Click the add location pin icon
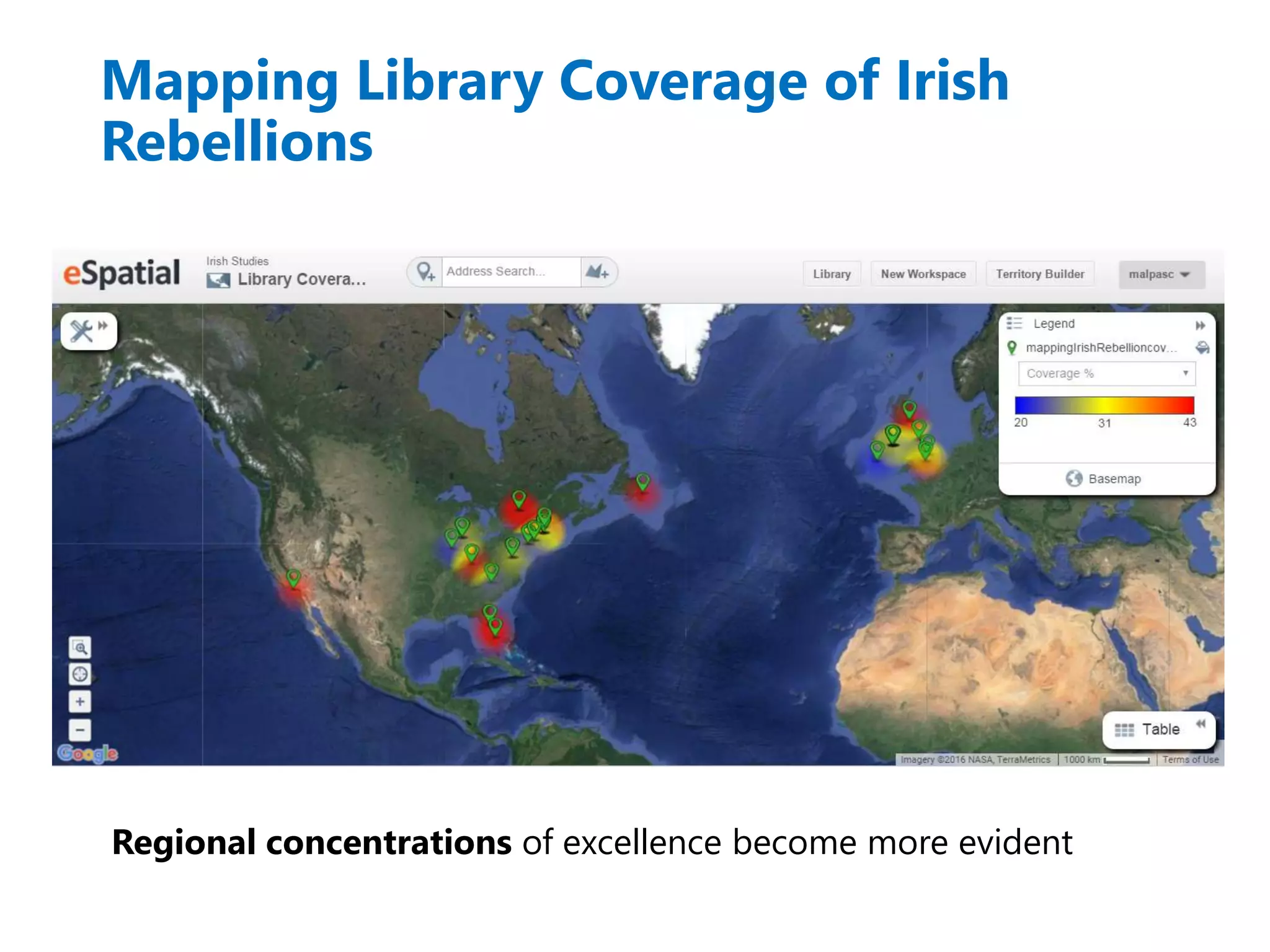Image resolution: width=1270 pixels, height=952 pixels. tap(425, 272)
